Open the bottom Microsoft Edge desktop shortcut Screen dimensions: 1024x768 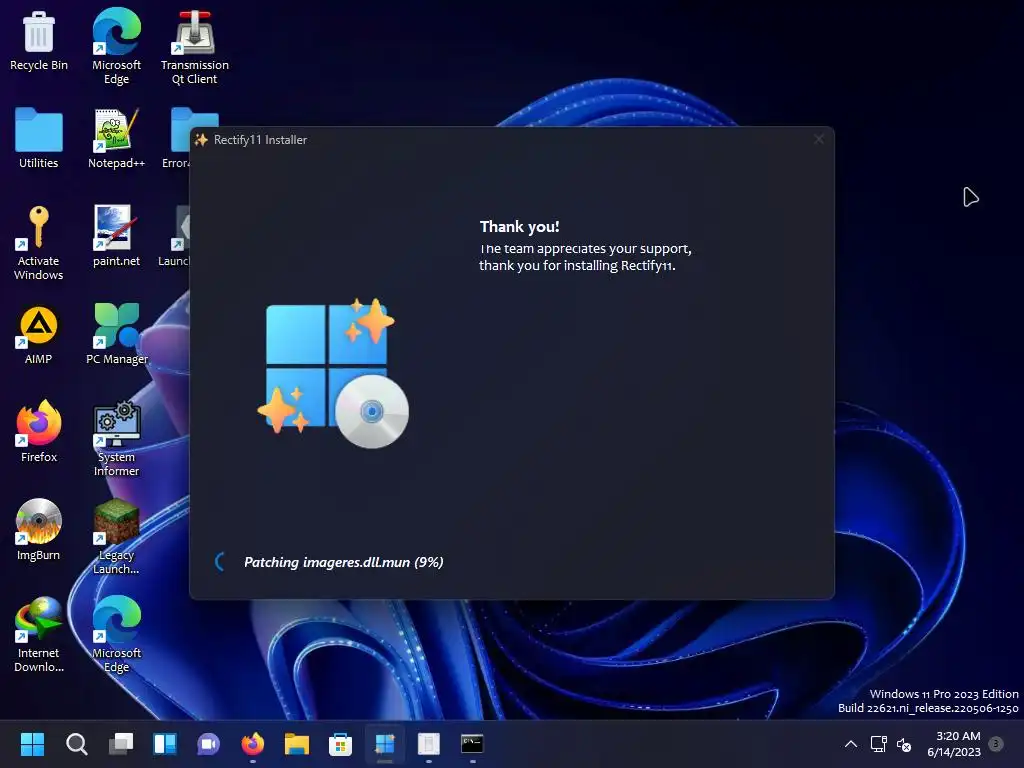click(116, 635)
